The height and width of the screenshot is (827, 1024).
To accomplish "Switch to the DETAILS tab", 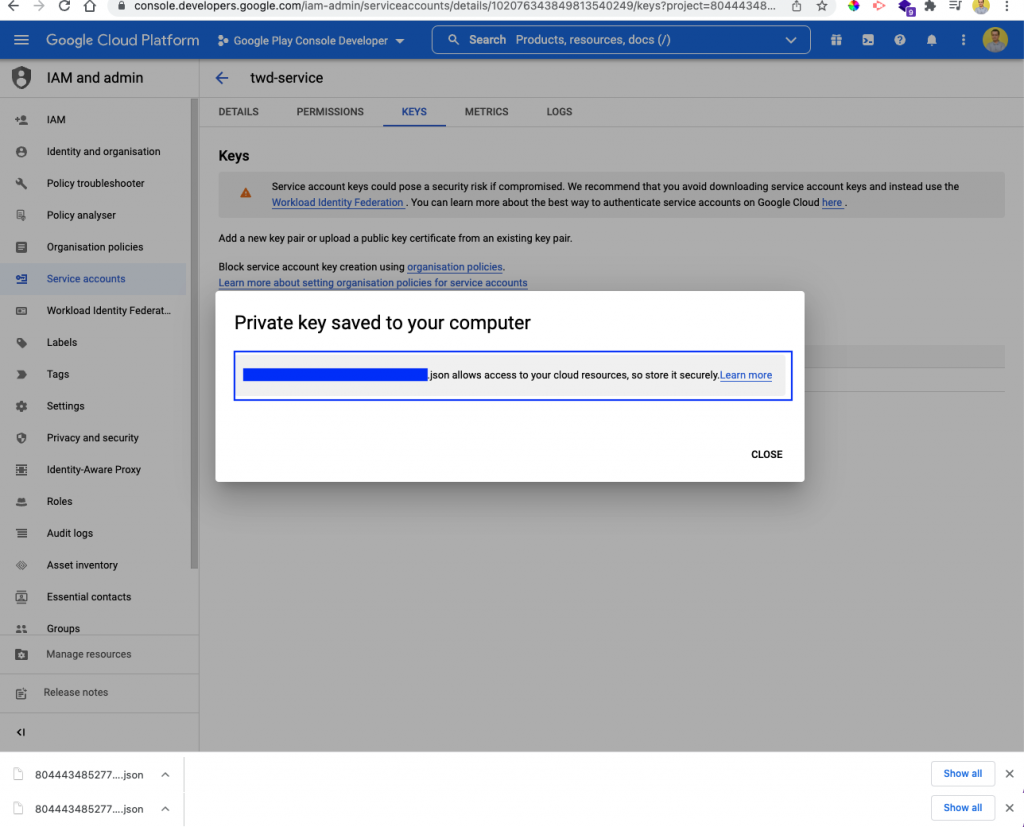I will [238, 112].
